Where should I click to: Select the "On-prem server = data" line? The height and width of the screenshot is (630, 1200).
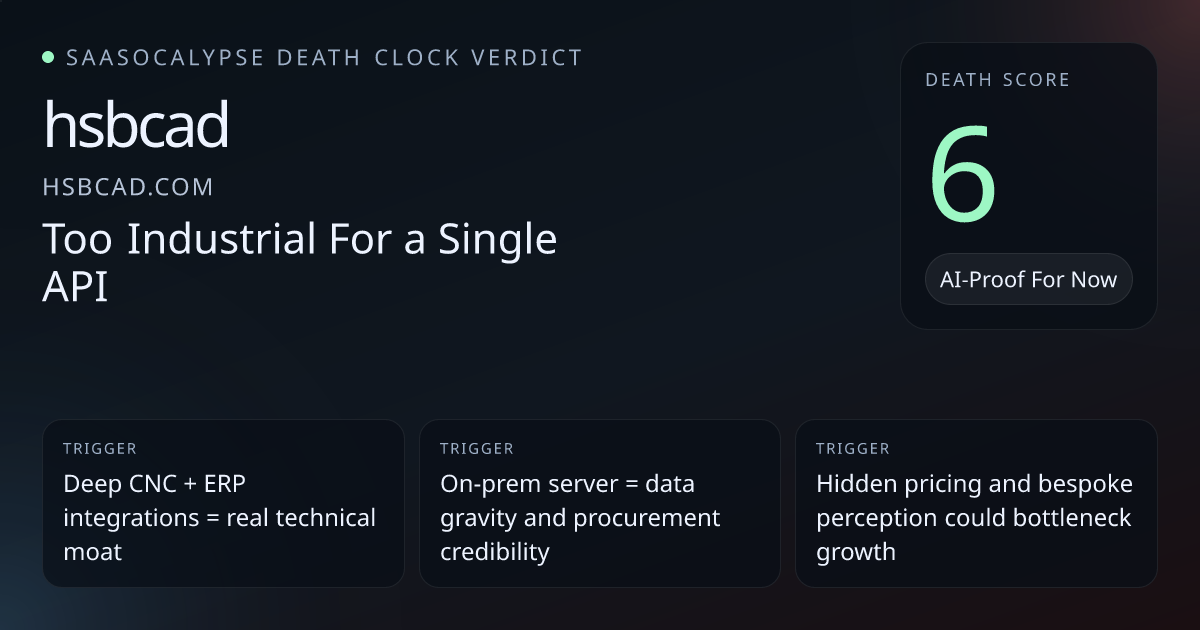pyautogui.click(x=567, y=484)
